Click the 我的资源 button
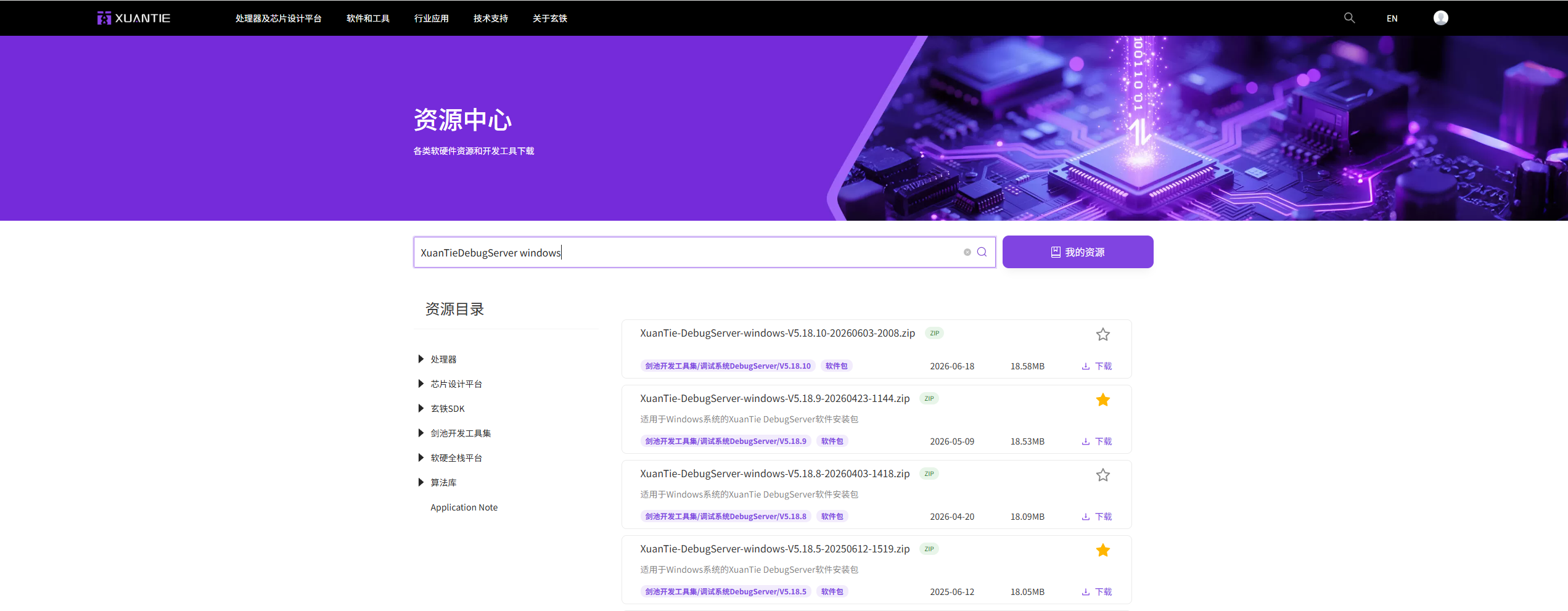Image resolution: width=1568 pixels, height=611 pixels. coord(1078,252)
